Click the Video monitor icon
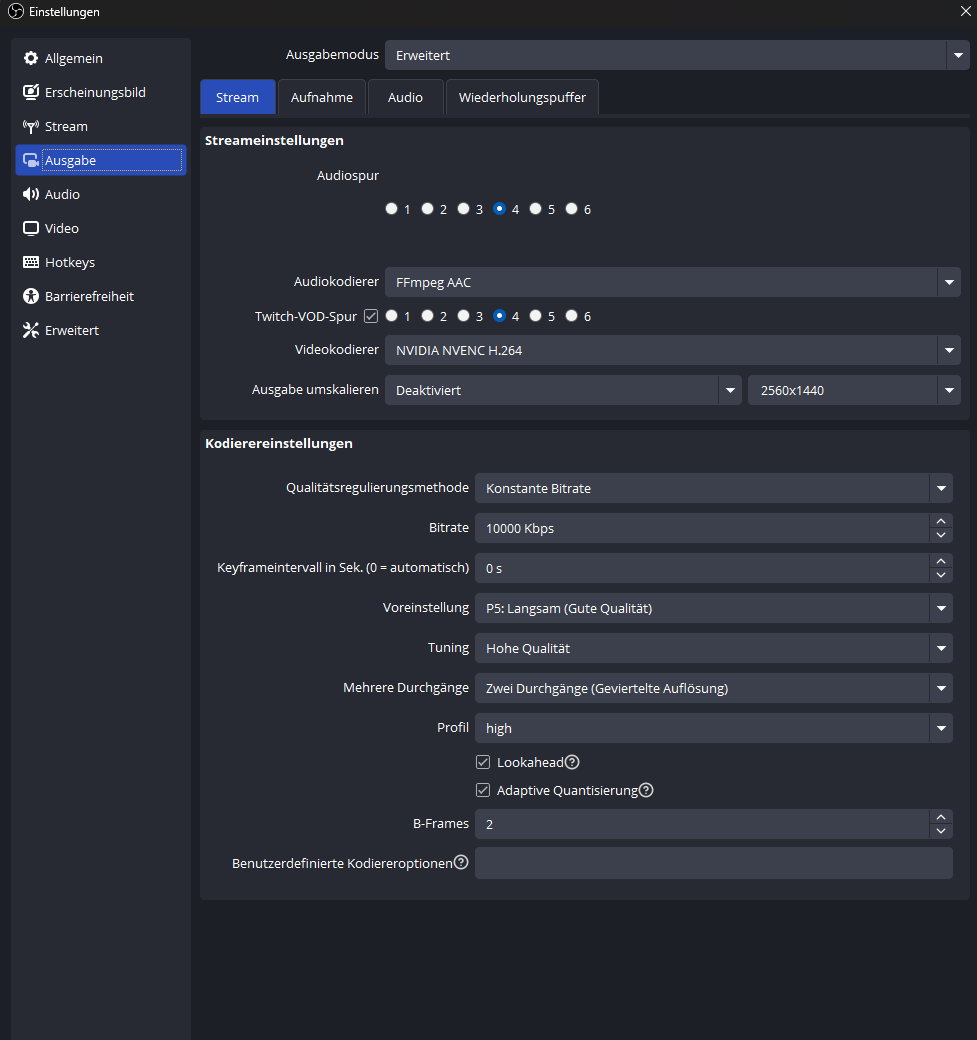The image size is (977, 1040). (31, 229)
